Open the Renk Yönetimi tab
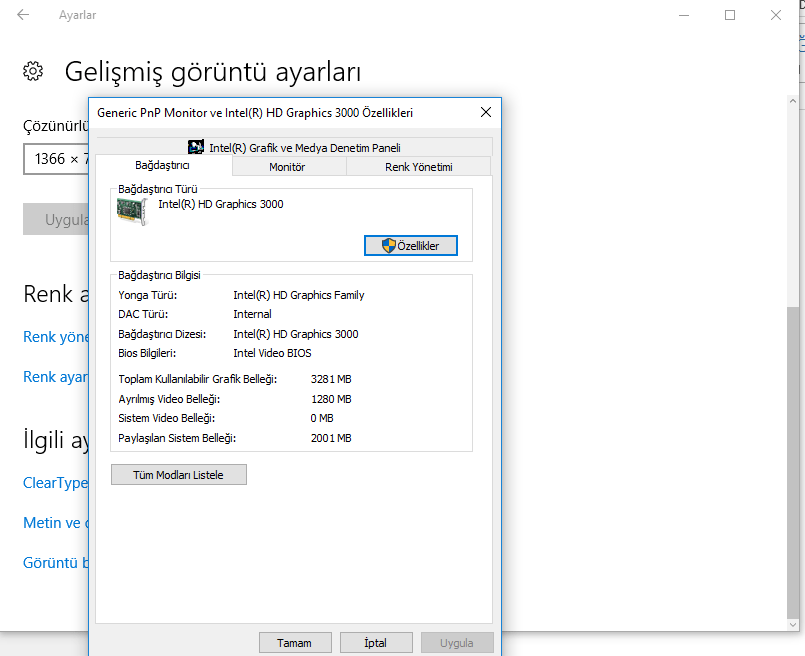 click(419, 166)
